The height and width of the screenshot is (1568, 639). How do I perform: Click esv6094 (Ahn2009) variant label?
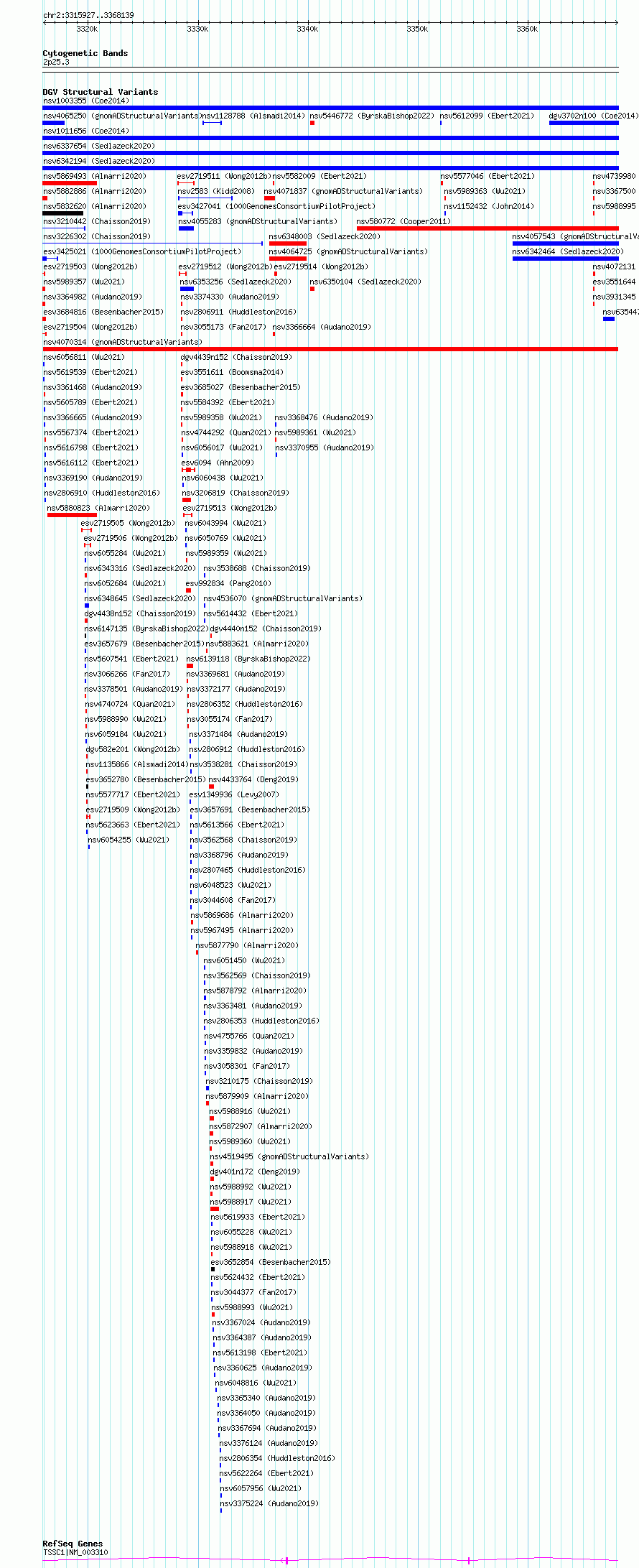point(218,463)
